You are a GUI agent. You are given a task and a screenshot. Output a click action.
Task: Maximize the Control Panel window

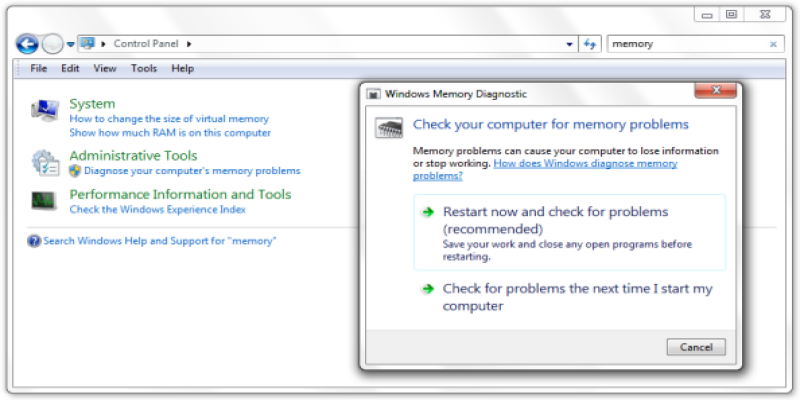731,15
